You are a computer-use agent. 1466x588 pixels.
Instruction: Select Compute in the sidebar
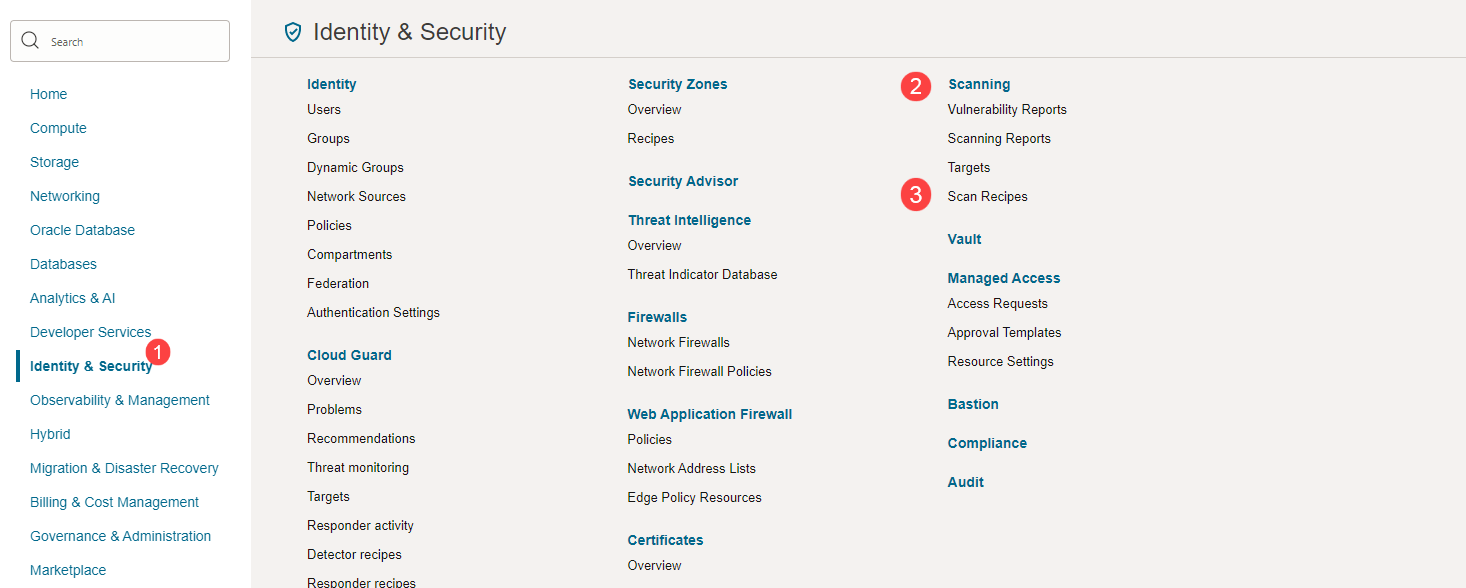pyautogui.click(x=58, y=128)
